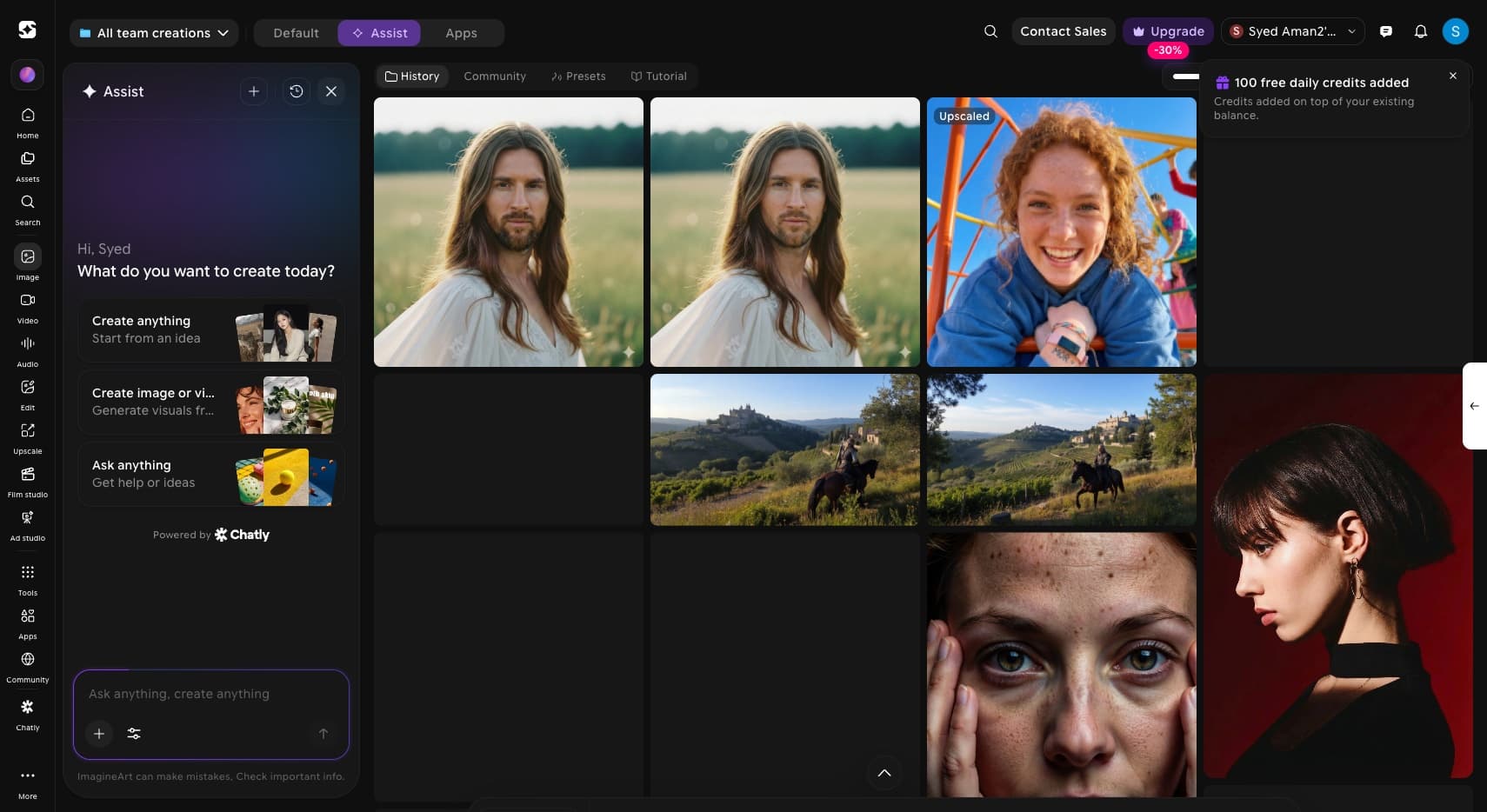Dismiss the free daily credits notification
The width and height of the screenshot is (1487, 812).
pyautogui.click(x=1453, y=76)
